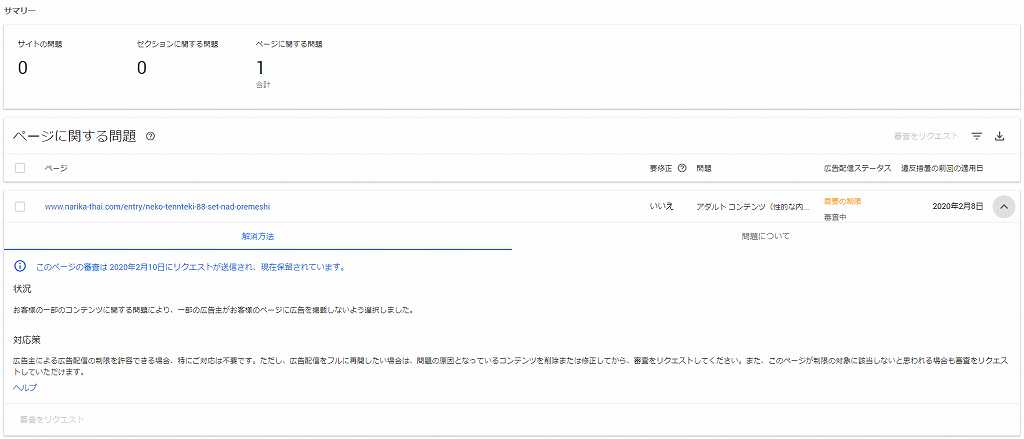Toggle the select-all checkbox in the table header
1024x439 pixels.
[20, 168]
